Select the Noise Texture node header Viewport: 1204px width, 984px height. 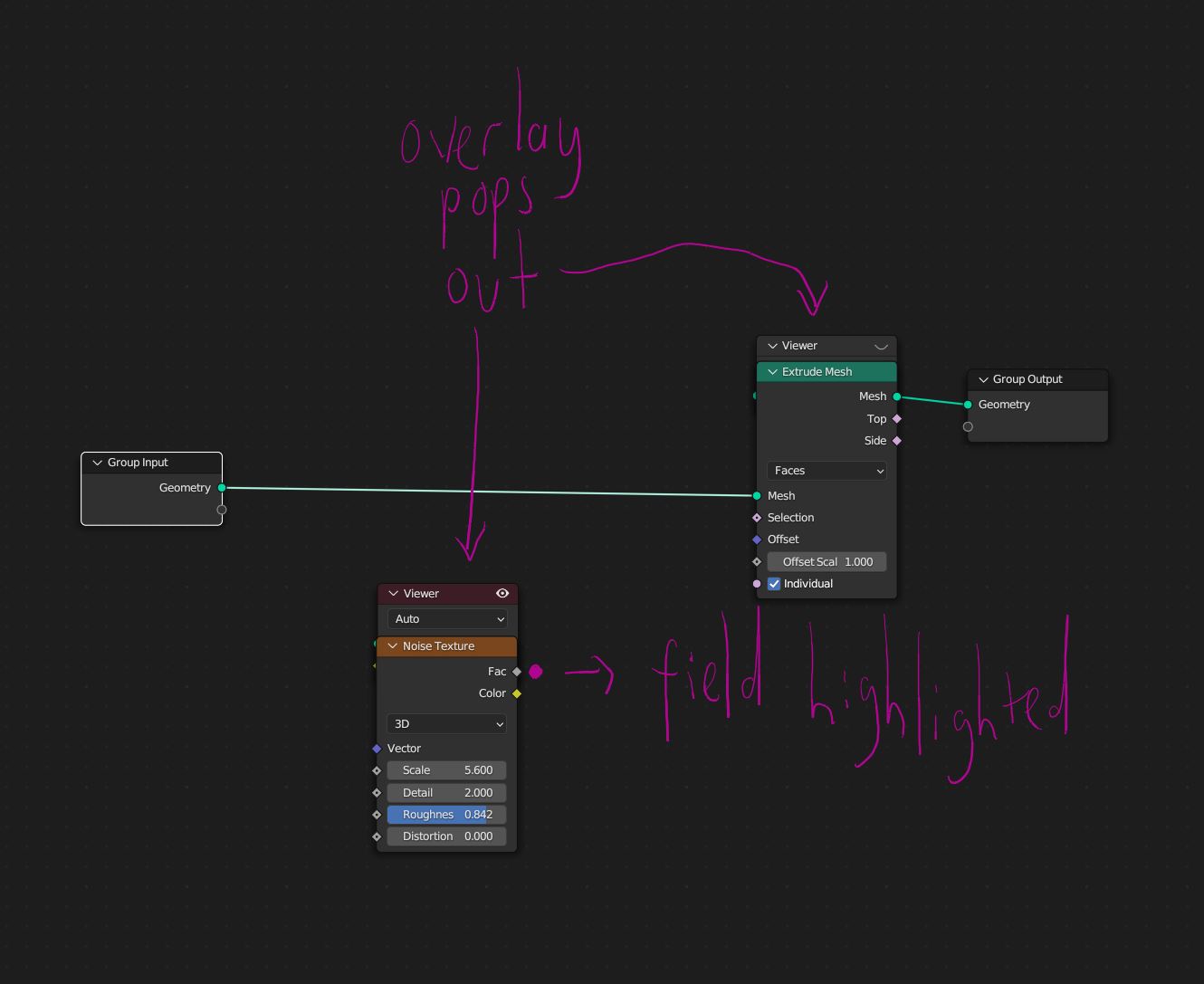tap(447, 646)
